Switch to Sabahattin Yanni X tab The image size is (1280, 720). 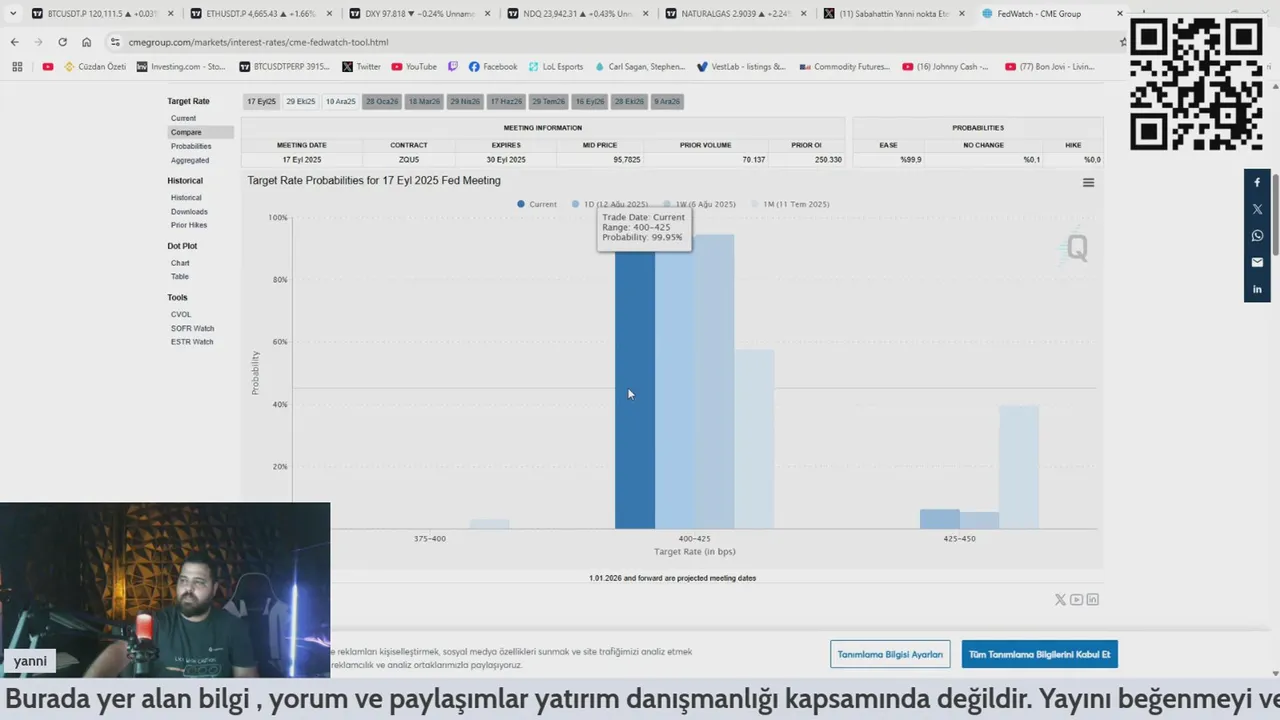click(893, 14)
